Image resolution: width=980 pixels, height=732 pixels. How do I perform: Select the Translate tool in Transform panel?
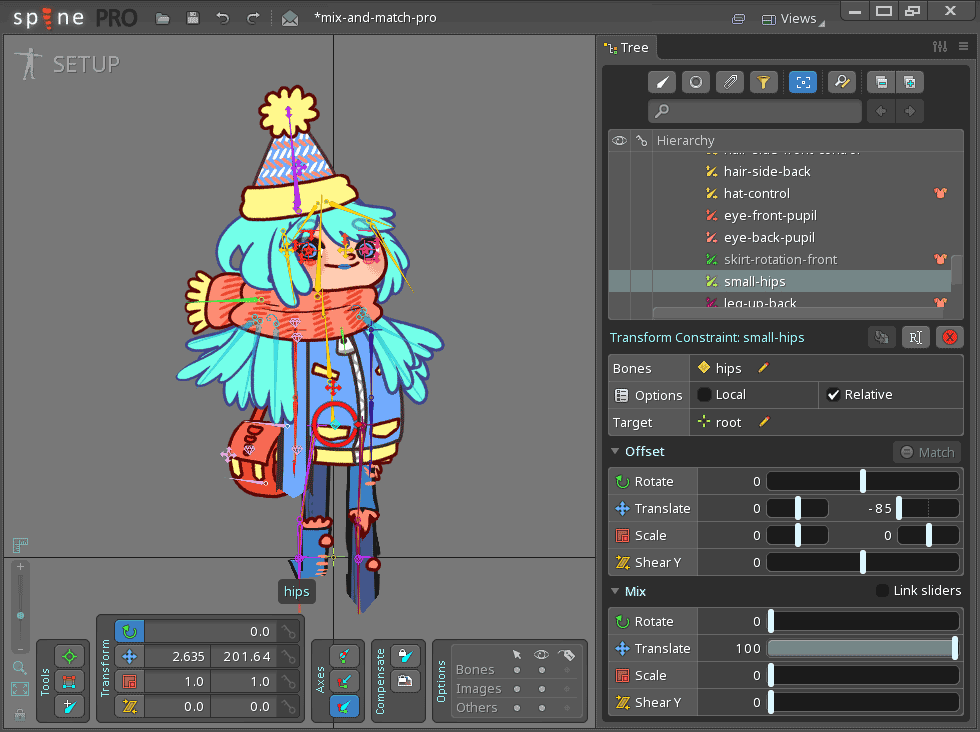point(129,657)
